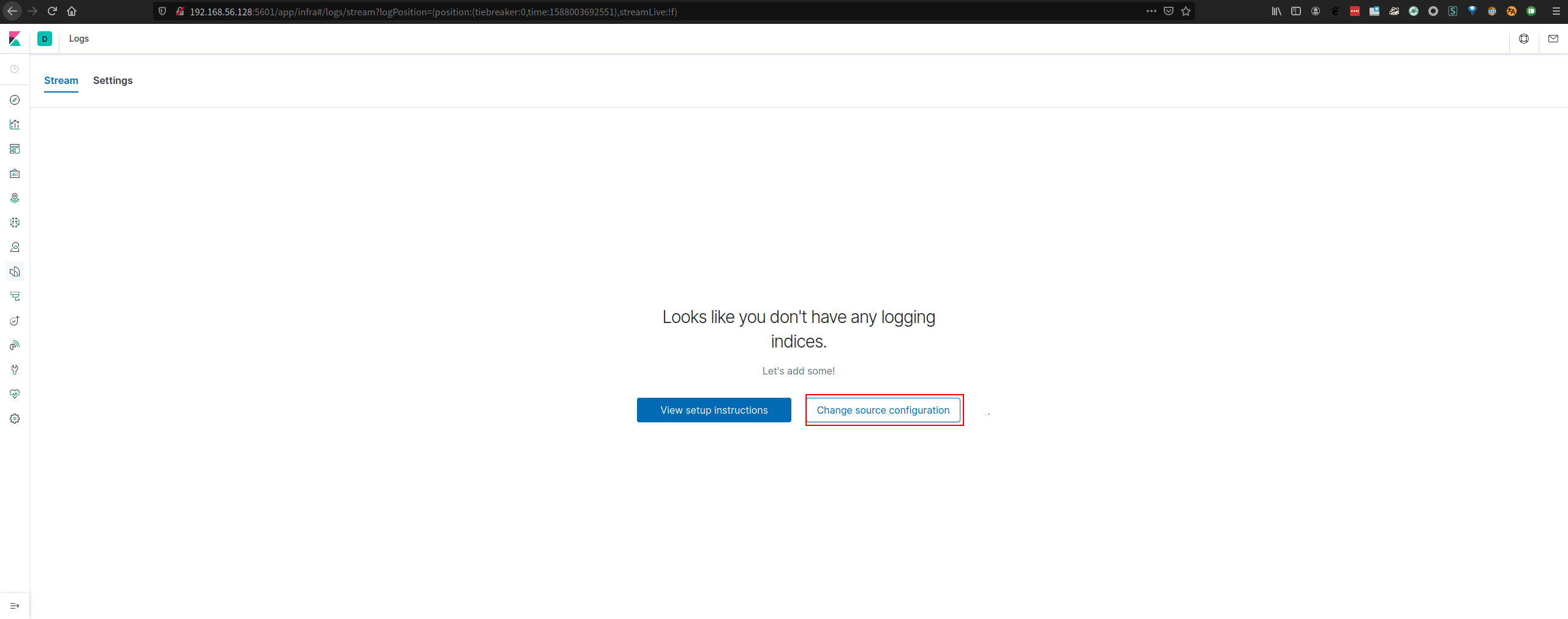The image size is (1568, 619).
Task: Open the Machine Learning app
Action: pos(15,222)
